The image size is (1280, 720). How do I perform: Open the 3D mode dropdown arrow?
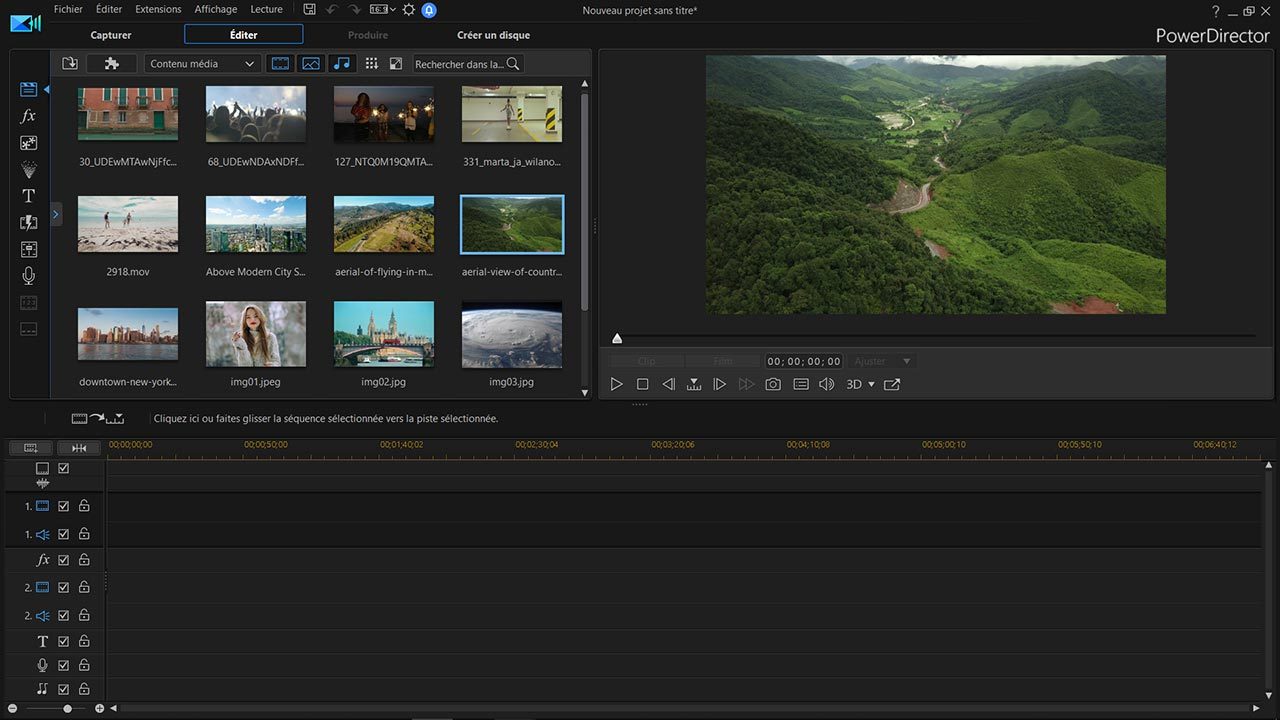871,384
